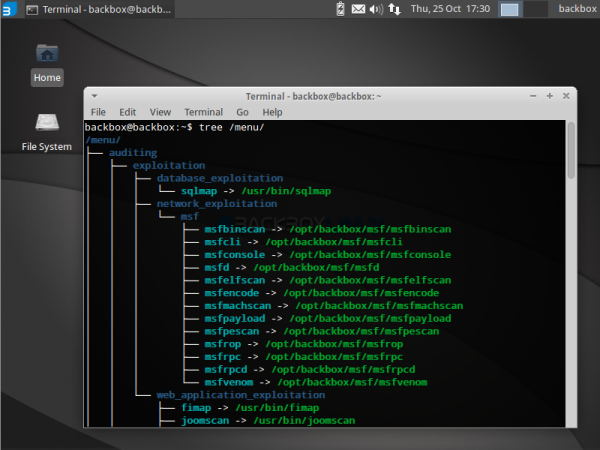Open the View menu
Image resolution: width=600 pixels, height=450 pixels.
pos(160,112)
